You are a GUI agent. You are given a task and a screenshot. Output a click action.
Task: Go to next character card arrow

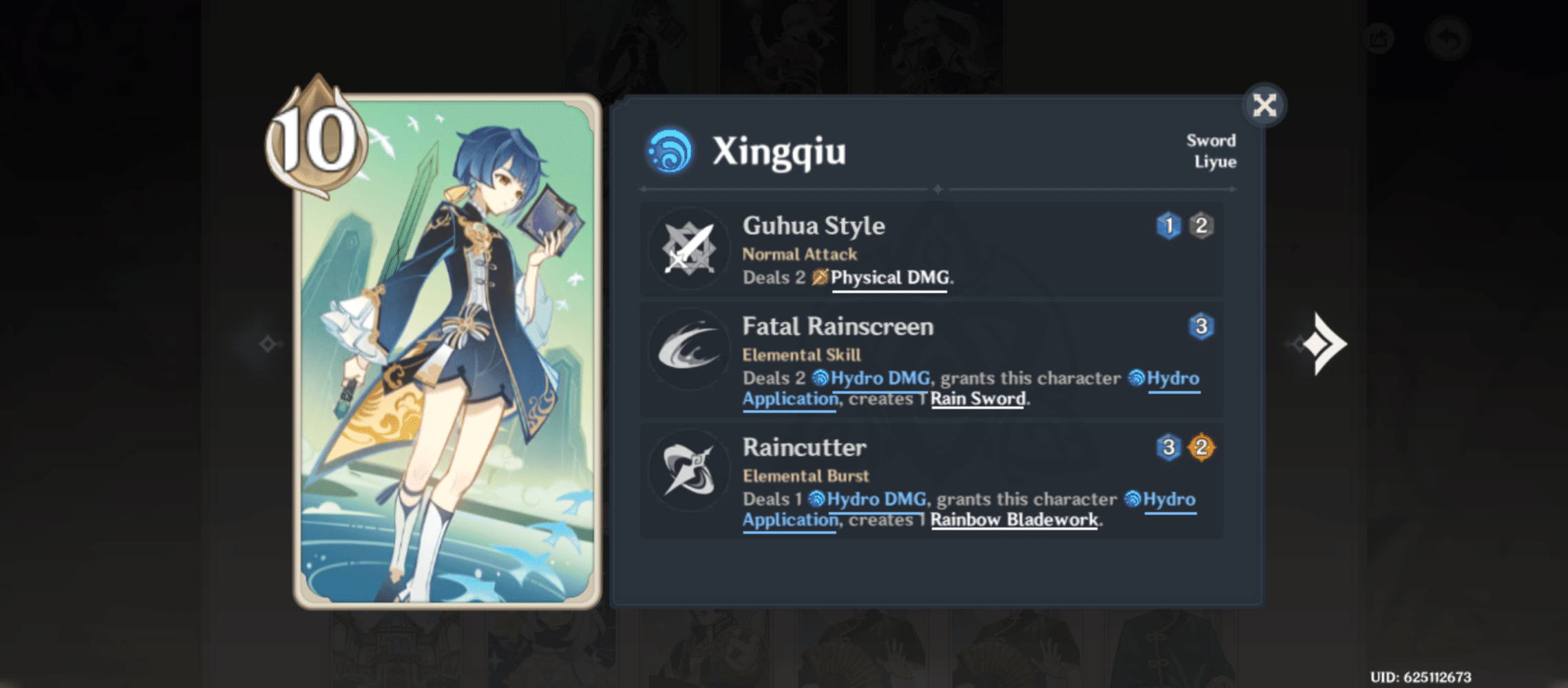coord(1323,343)
